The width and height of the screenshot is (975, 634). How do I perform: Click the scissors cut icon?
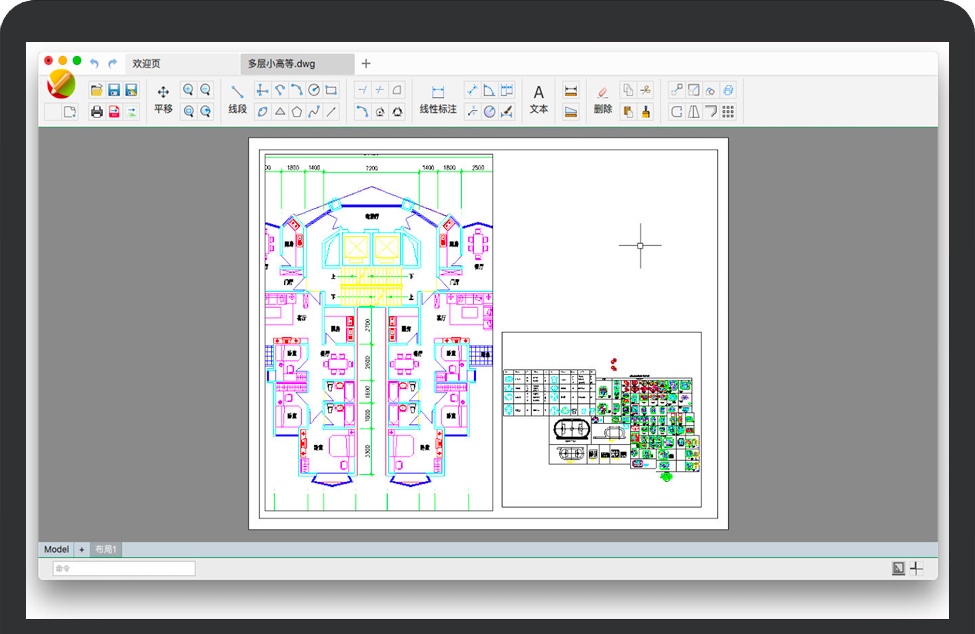tap(645, 90)
